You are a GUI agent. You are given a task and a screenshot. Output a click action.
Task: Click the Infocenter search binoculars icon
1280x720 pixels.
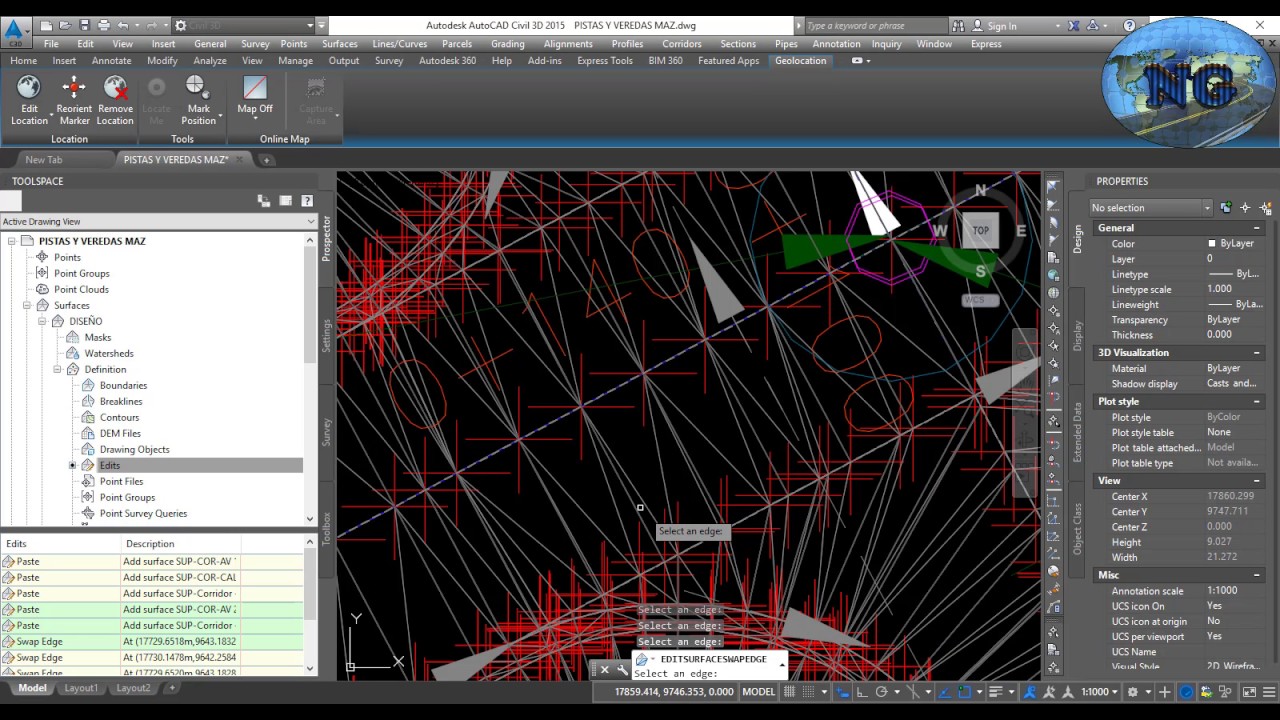[x=960, y=26]
